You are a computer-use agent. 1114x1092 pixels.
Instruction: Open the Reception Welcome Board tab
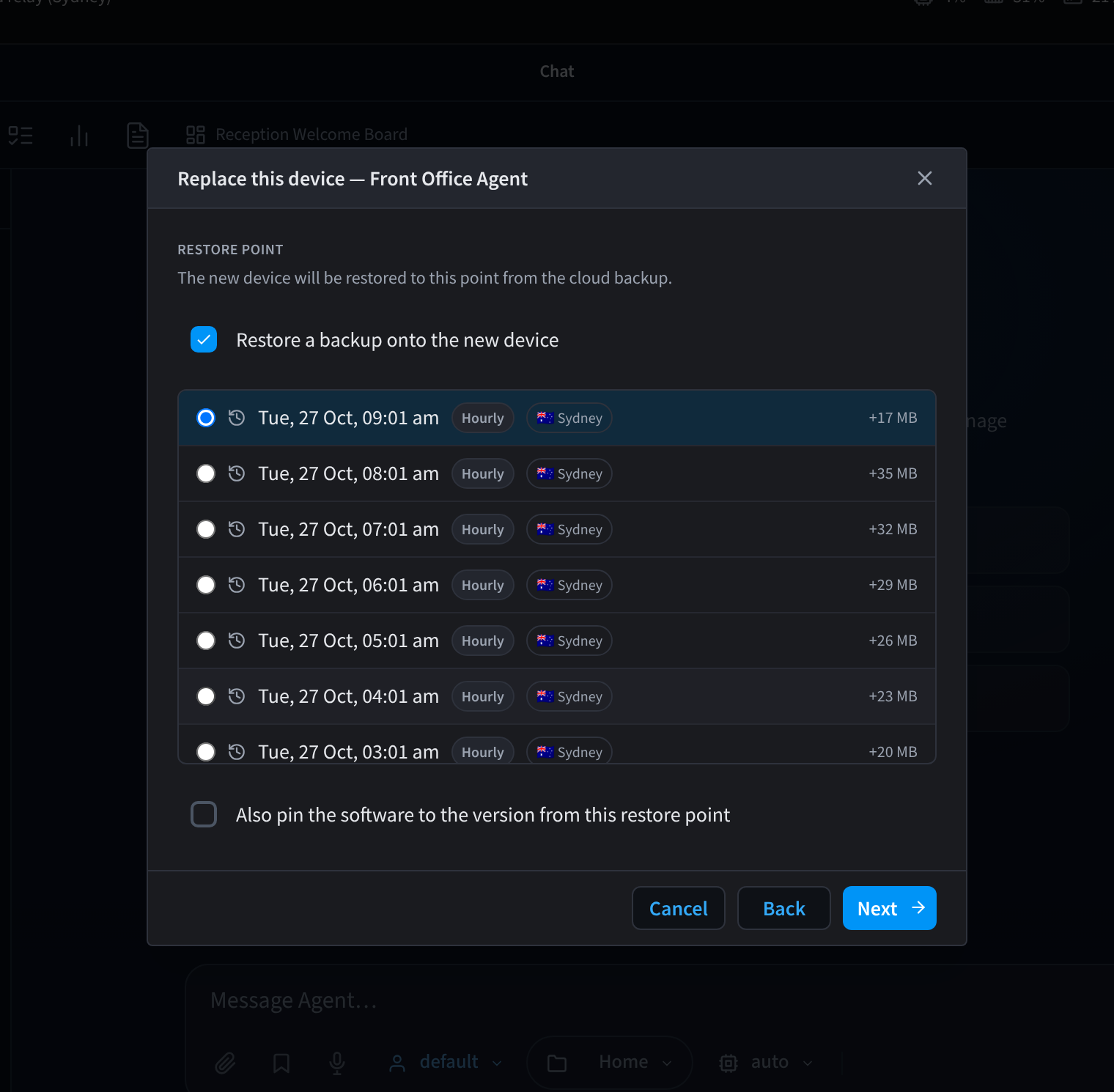297,135
